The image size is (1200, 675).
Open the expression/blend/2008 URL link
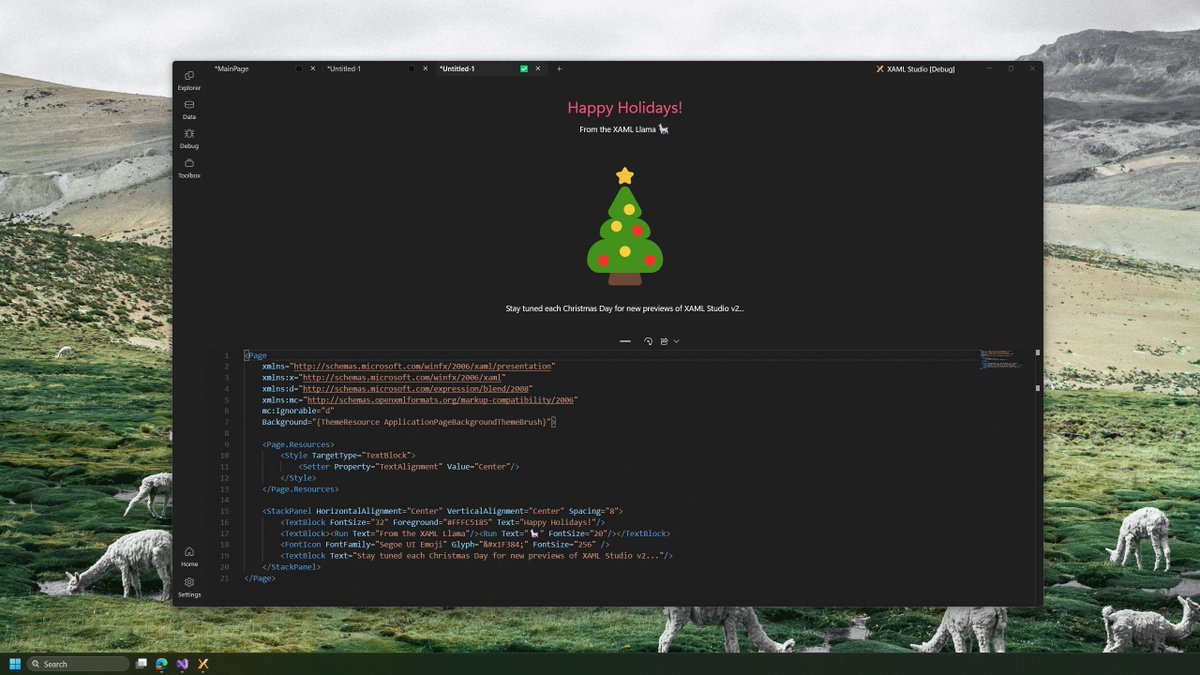pos(417,389)
